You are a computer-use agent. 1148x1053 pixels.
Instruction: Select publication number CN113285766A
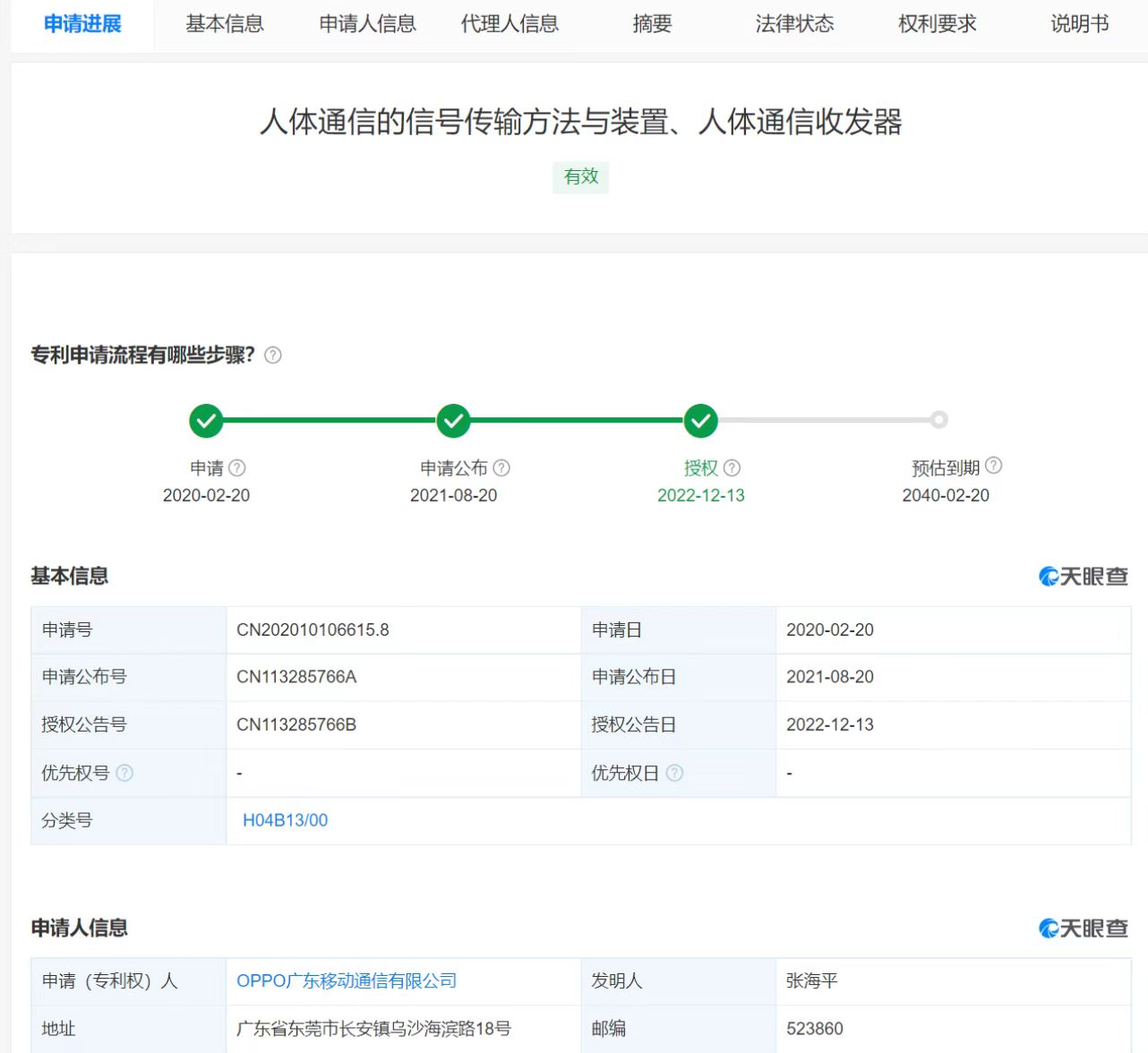[296, 677]
